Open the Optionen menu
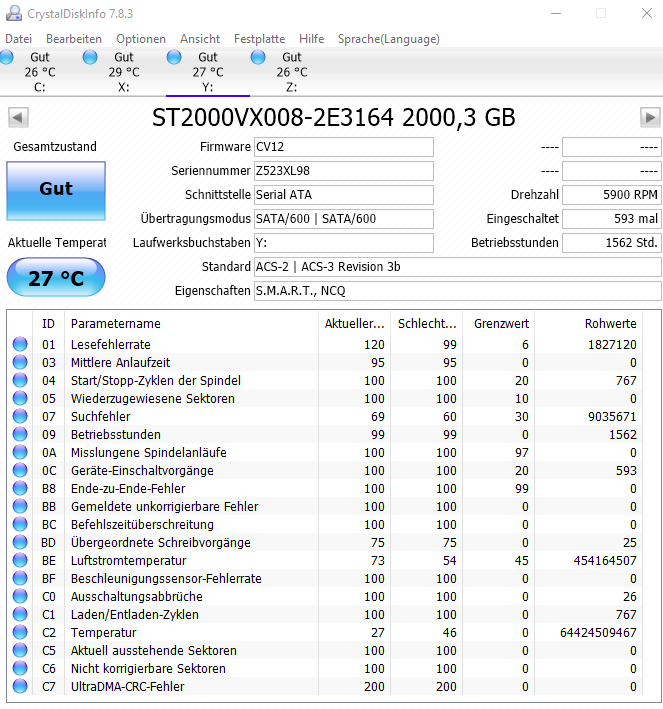The height and width of the screenshot is (709, 663). click(x=141, y=39)
